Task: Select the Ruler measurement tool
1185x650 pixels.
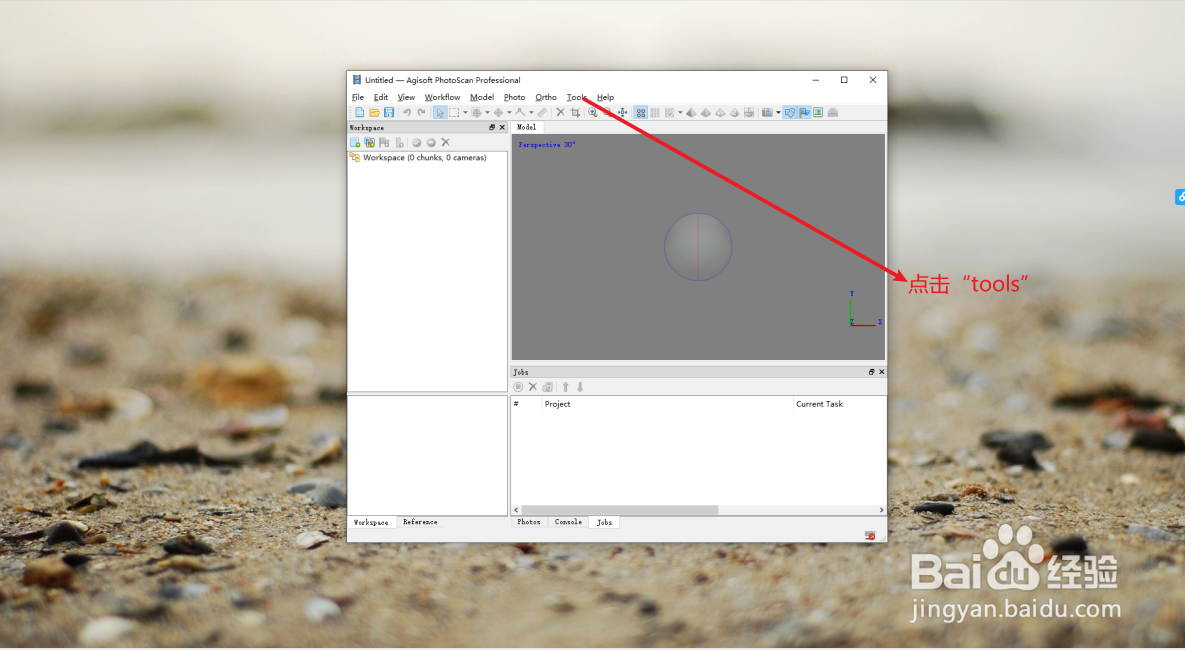Action: pyautogui.click(x=542, y=112)
